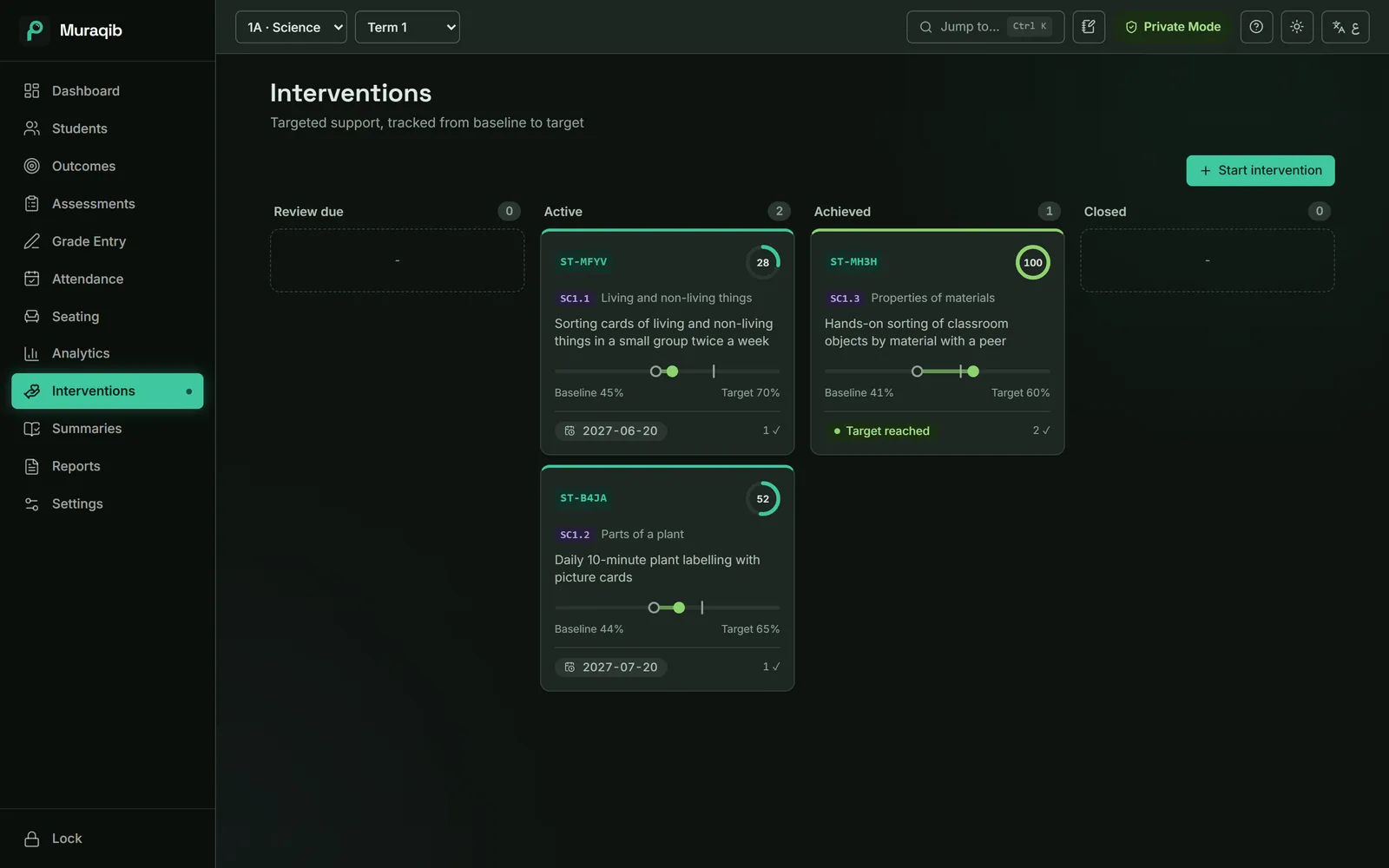The height and width of the screenshot is (868, 1389).
Task: Open student code ST-B4JA
Action: [x=583, y=498]
